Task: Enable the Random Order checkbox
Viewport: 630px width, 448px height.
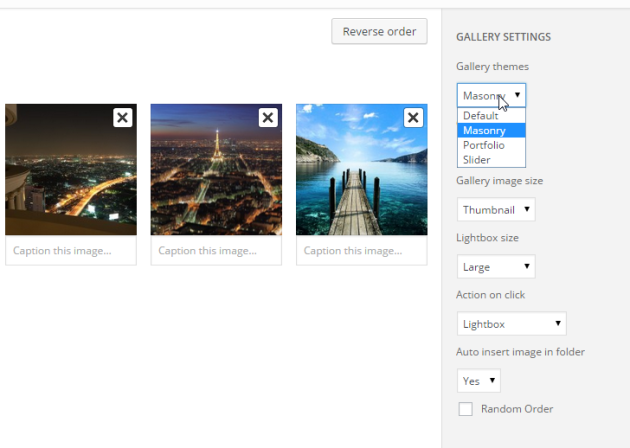Action: (x=466, y=409)
